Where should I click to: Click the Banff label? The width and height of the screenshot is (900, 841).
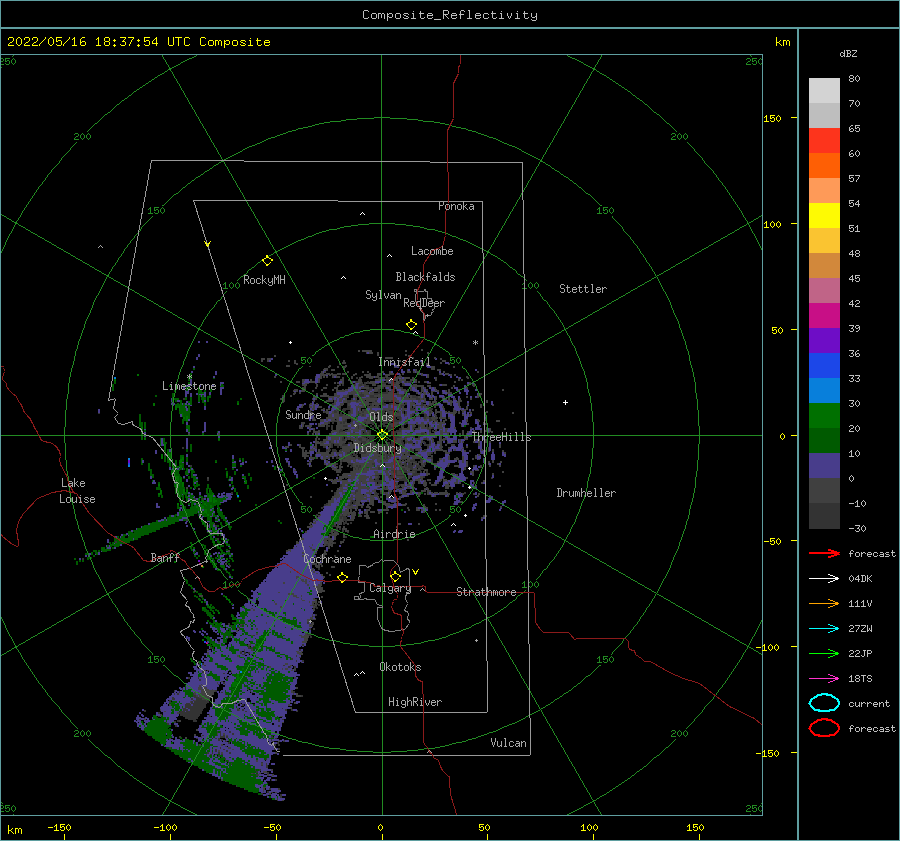[x=165, y=557]
